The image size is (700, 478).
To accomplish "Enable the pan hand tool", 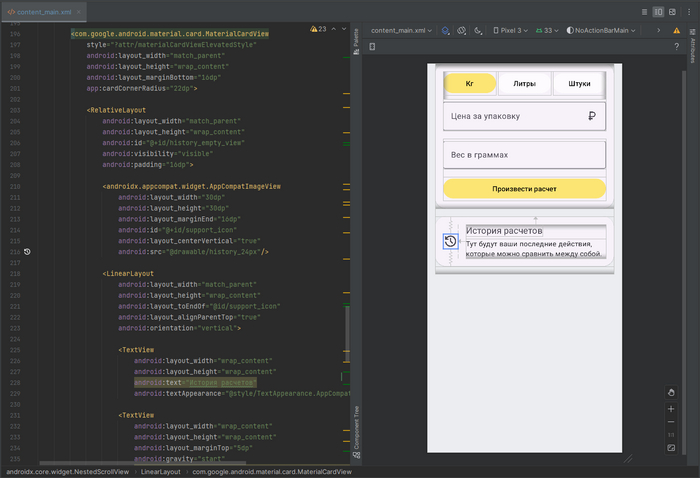I will [x=671, y=392].
